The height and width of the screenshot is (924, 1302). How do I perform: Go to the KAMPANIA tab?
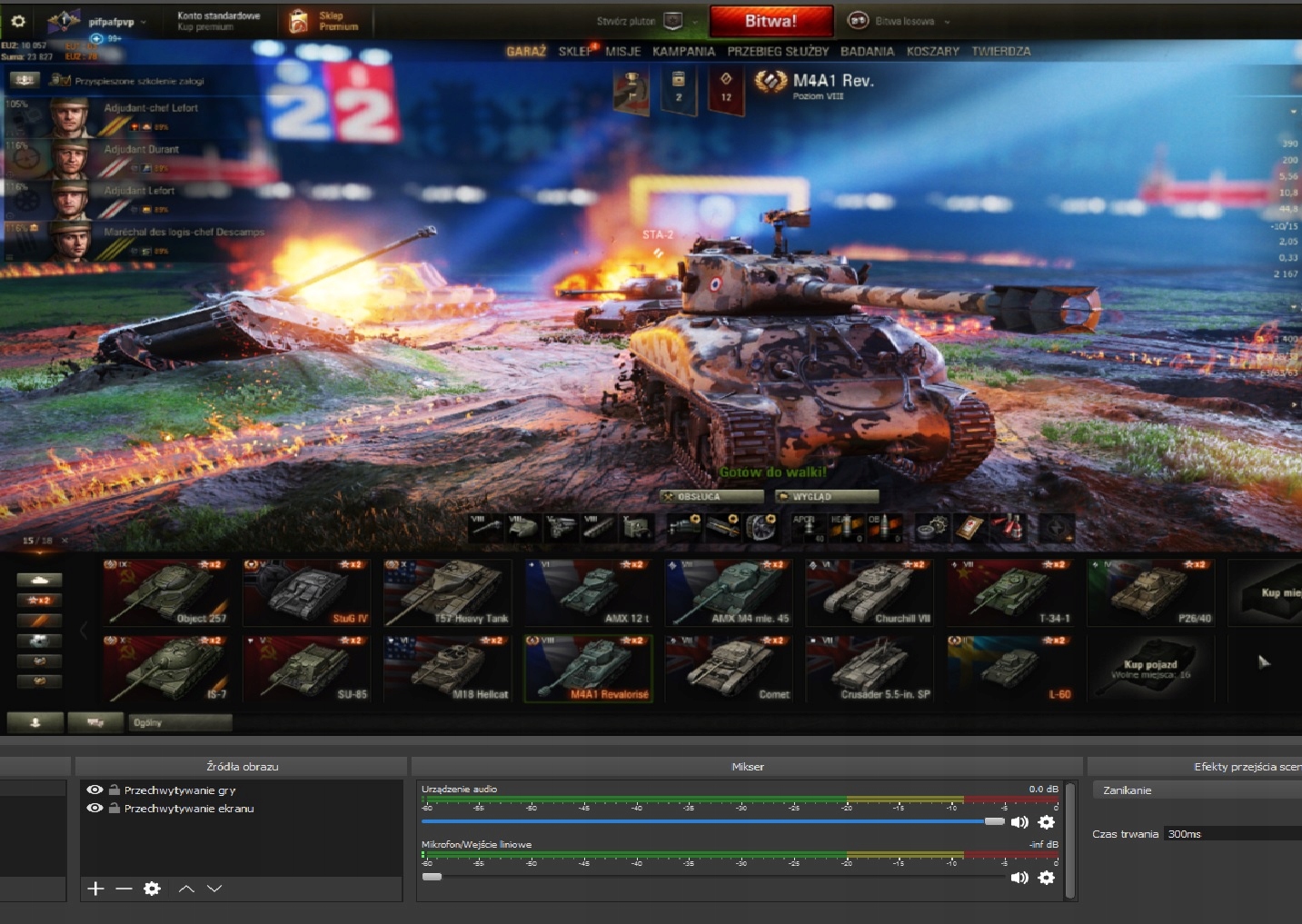coord(684,52)
